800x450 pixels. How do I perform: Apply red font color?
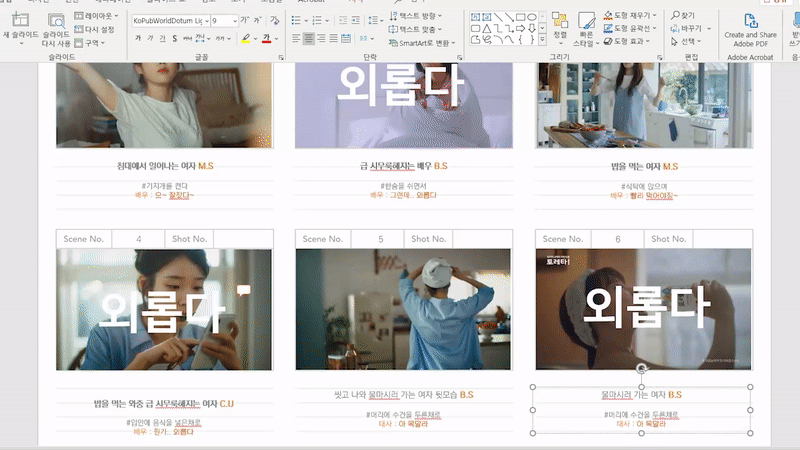266,38
